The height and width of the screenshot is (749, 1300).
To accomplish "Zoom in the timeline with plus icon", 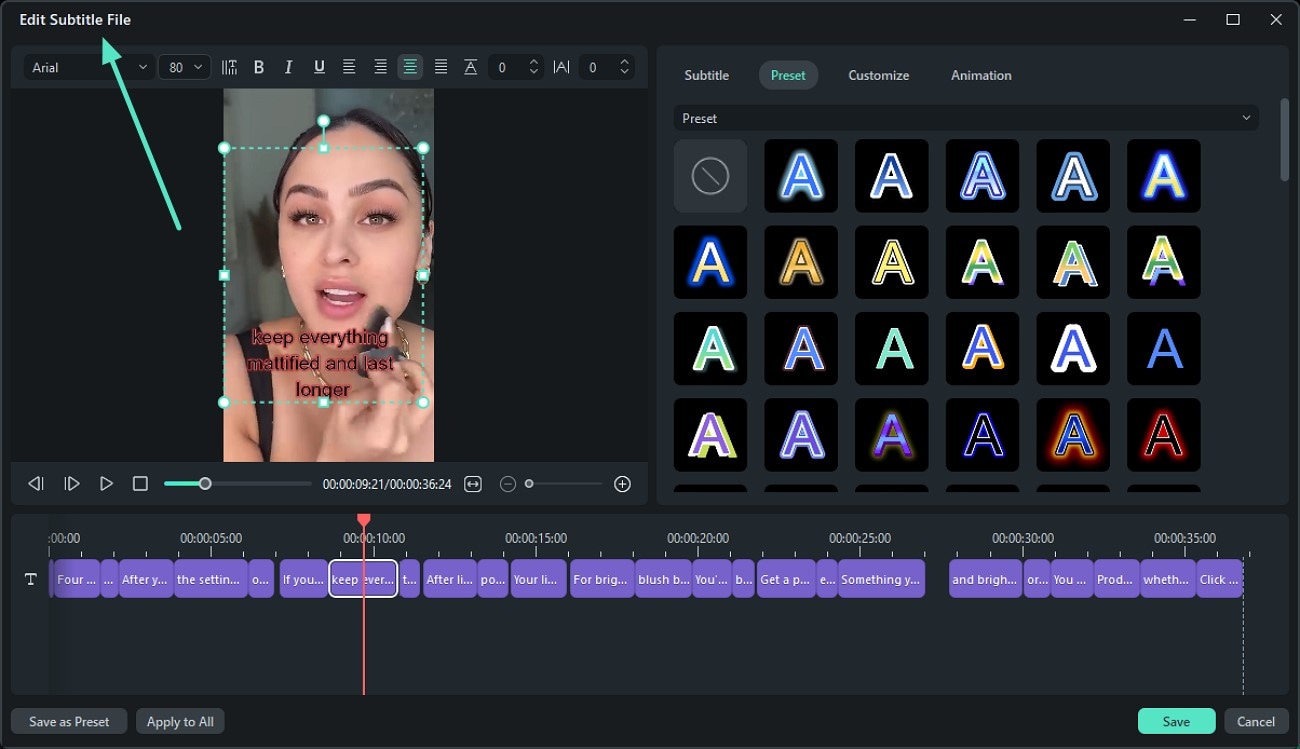I will (622, 484).
